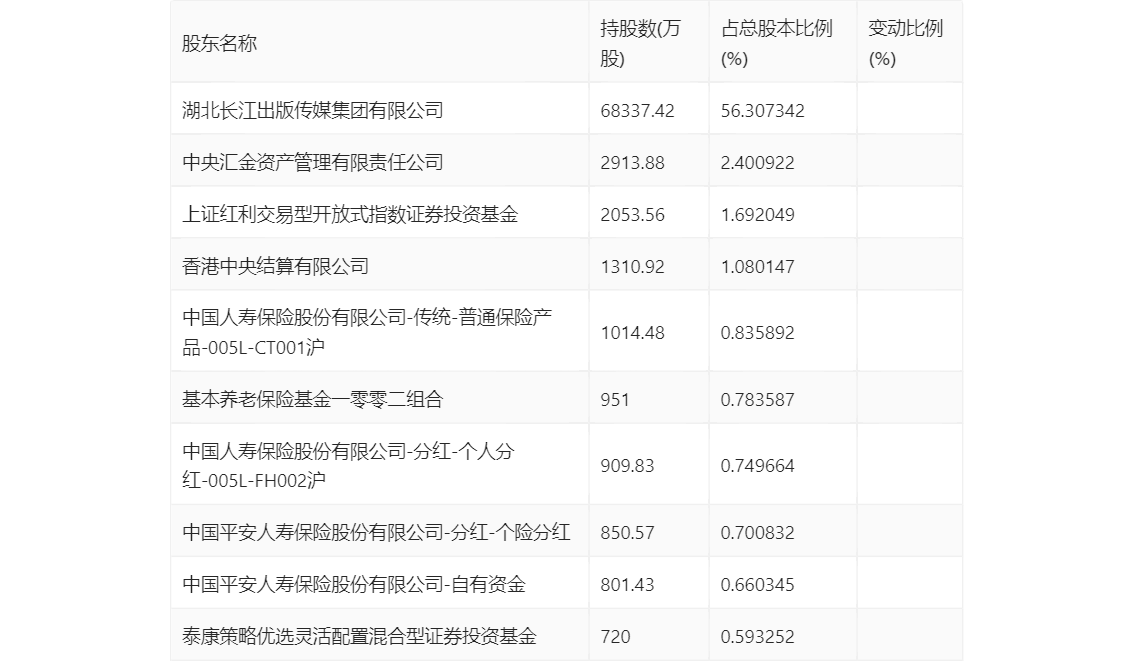This screenshot has height=661, width=1134.
Task: Click percentage value 2.400922
Action: tap(757, 163)
